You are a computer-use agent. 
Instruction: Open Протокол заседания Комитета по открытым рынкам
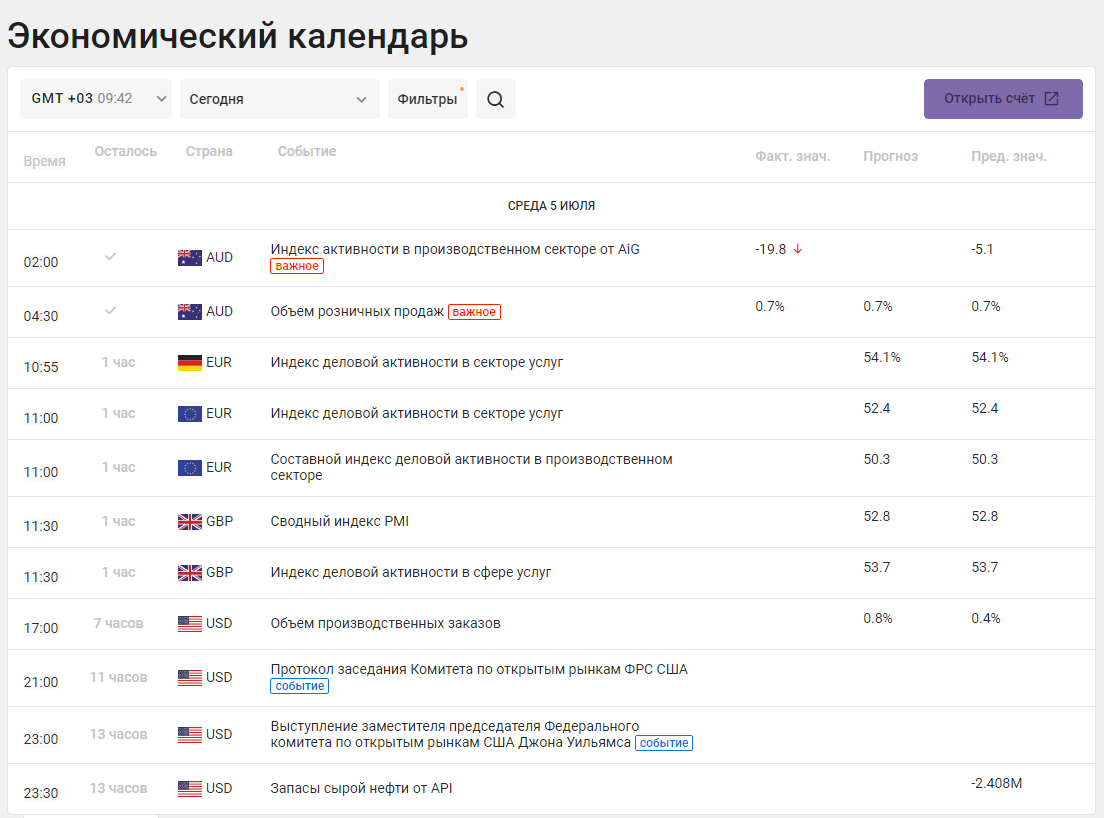(479, 669)
